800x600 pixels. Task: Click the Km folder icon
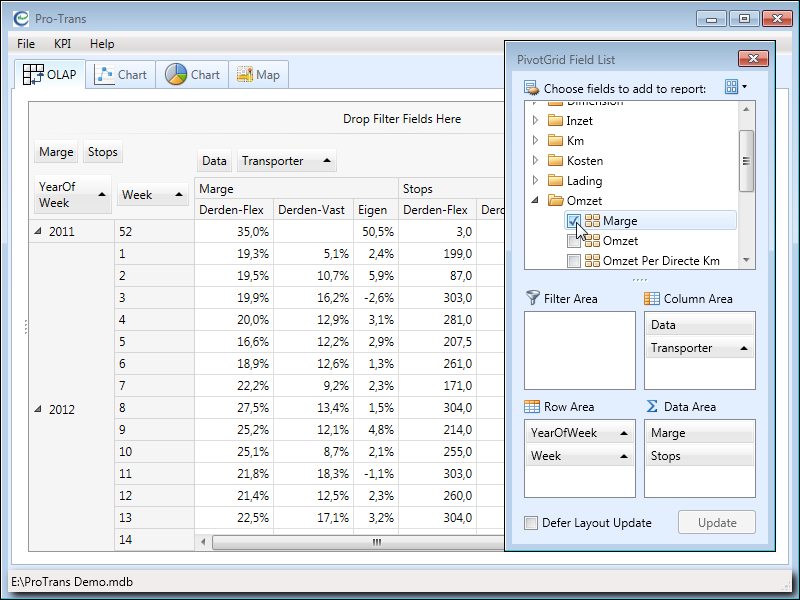555,141
